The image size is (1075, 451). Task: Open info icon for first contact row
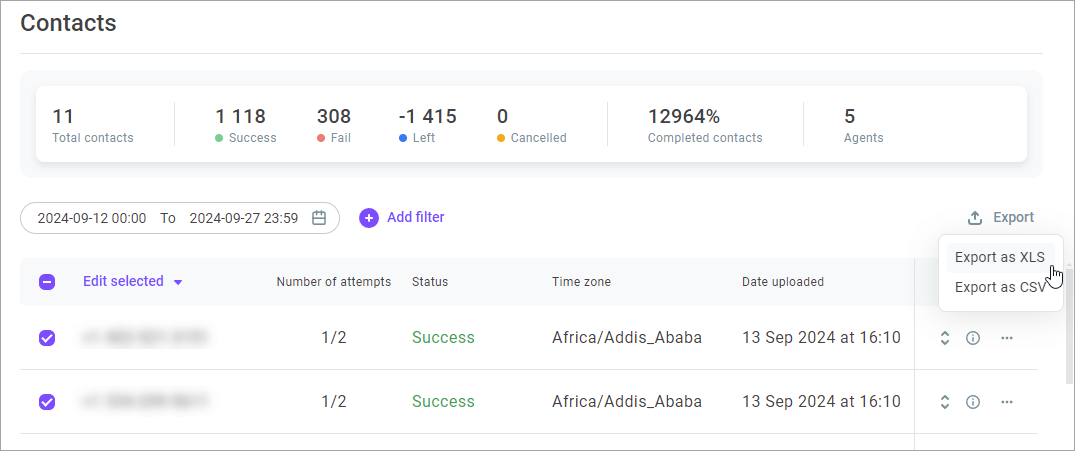click(972, 338)
